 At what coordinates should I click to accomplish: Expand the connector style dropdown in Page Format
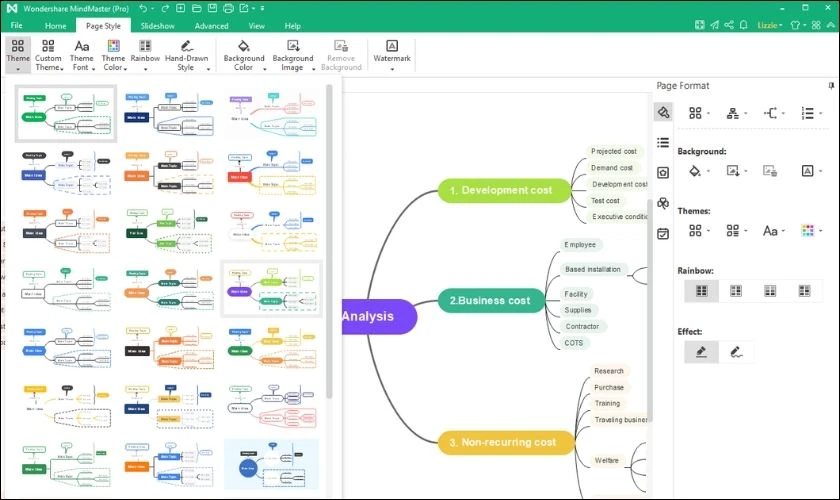[x=774, y=113]
